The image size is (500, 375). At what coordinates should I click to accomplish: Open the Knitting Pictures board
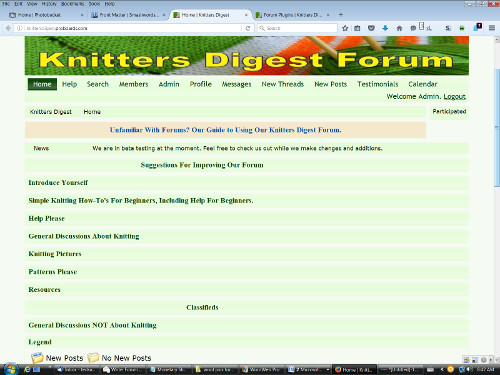coord(55,254)
